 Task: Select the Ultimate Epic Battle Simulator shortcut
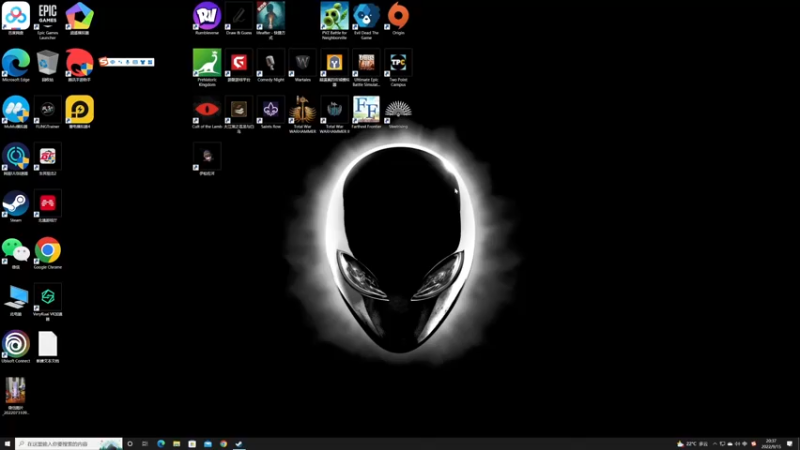tap(366, 67)
